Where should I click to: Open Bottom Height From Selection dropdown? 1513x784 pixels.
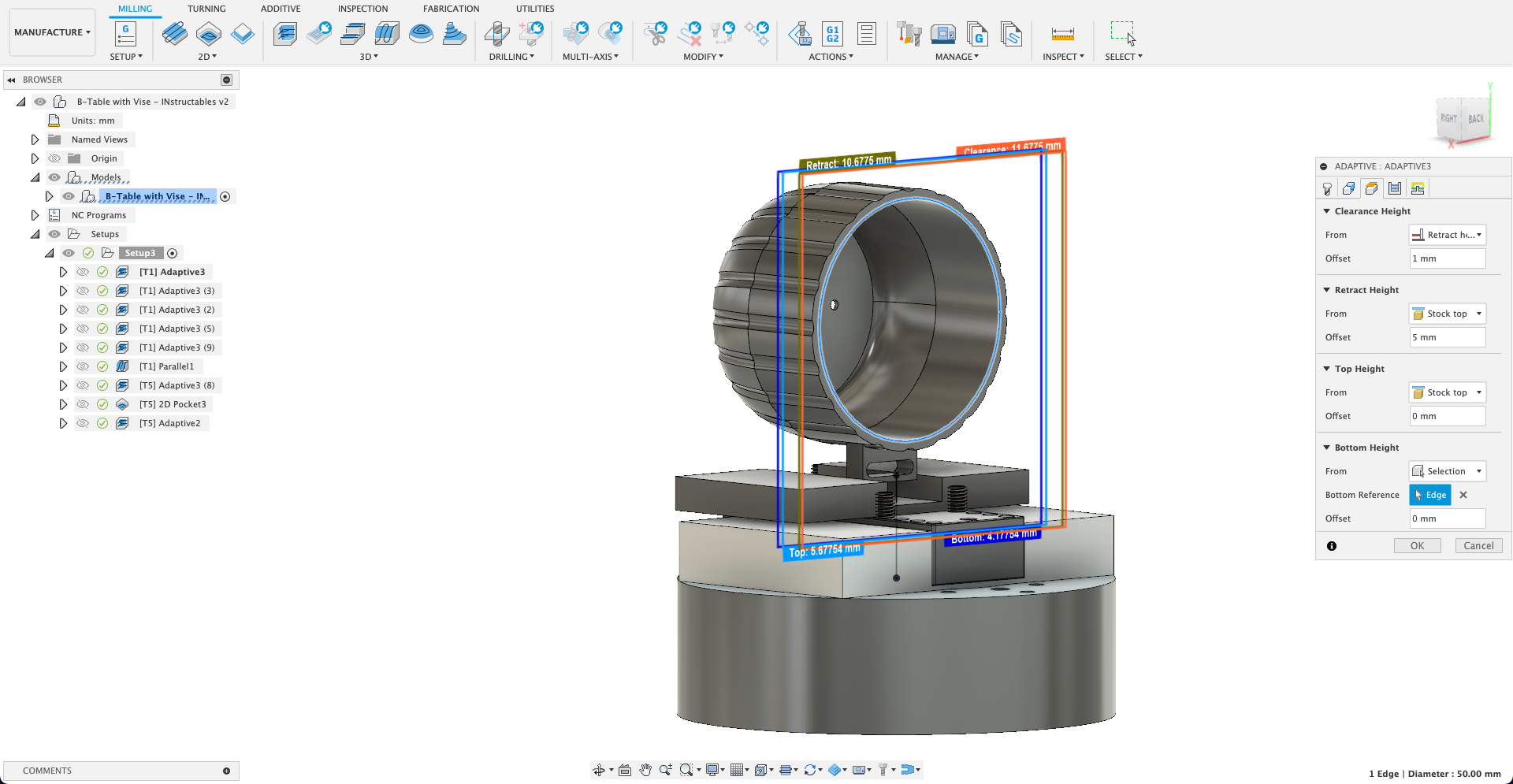pos(1447,471)
